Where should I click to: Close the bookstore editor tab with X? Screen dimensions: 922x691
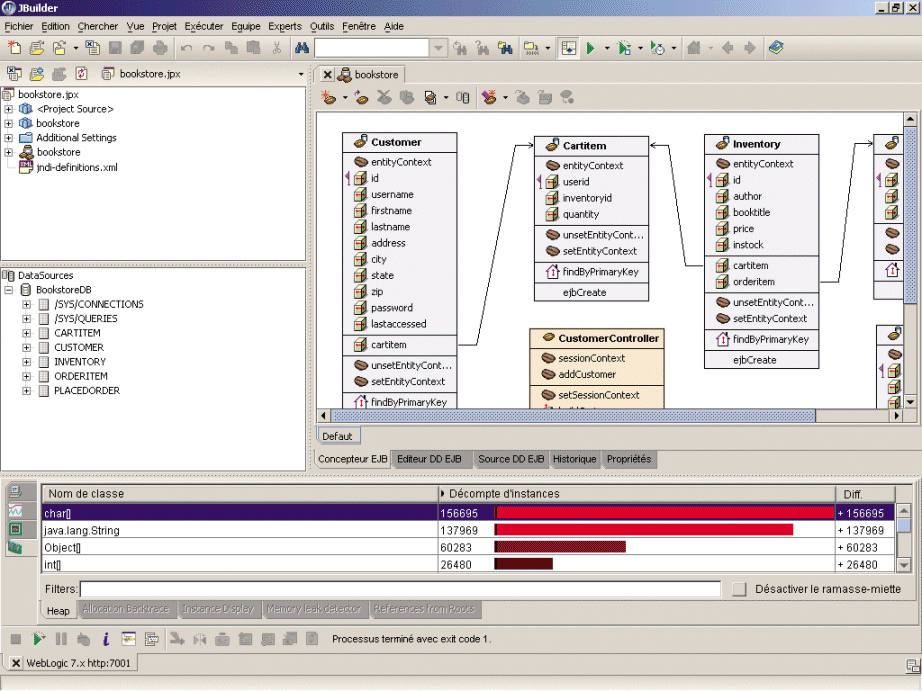pos(327,75)
